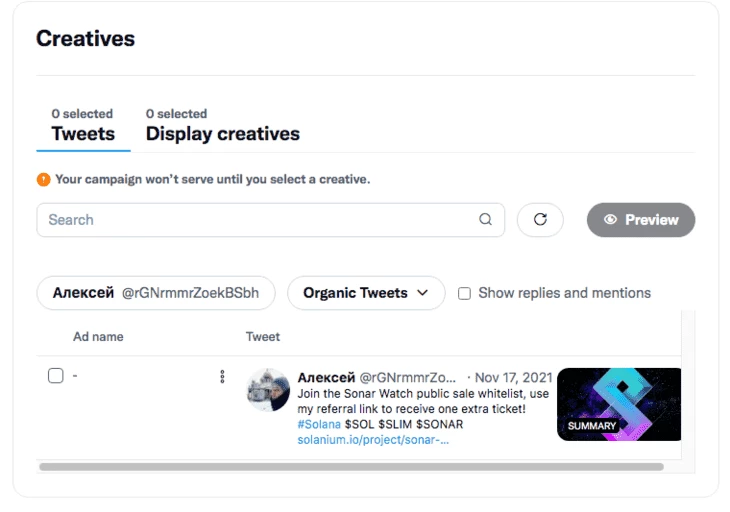
Task: Click the horizontal scrollbar
Action: pyautogui.click(x=351, y=467)
